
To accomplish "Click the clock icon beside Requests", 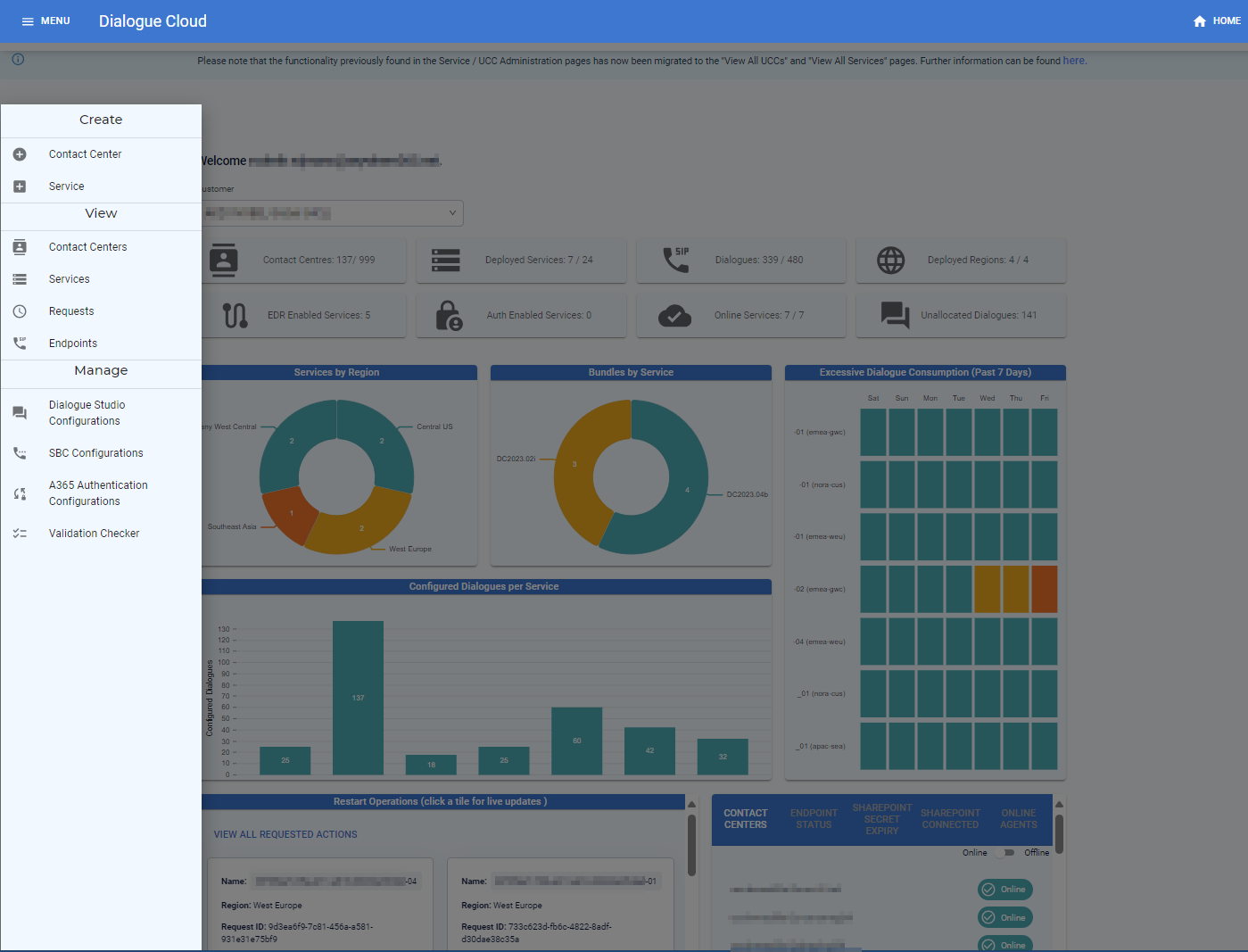I will pos(20,311).
